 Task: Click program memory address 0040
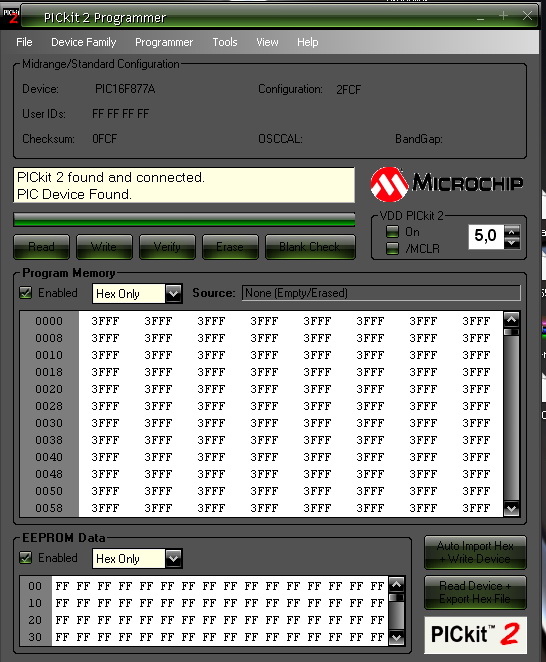49,457
